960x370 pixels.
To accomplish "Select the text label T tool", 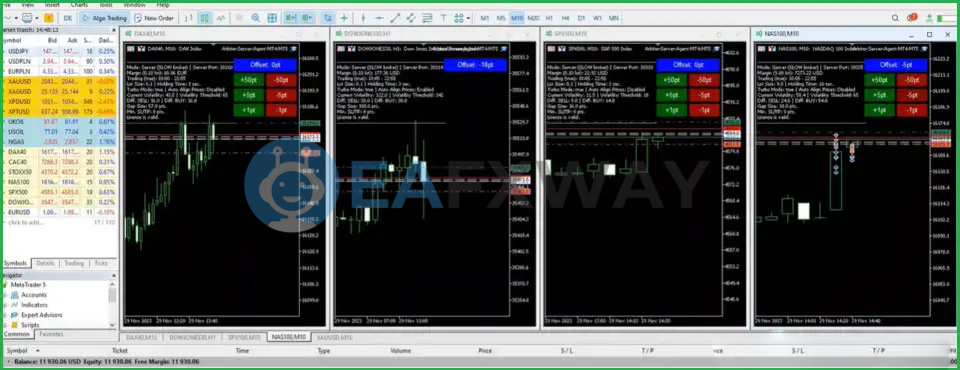I will [x=443, y=18].
